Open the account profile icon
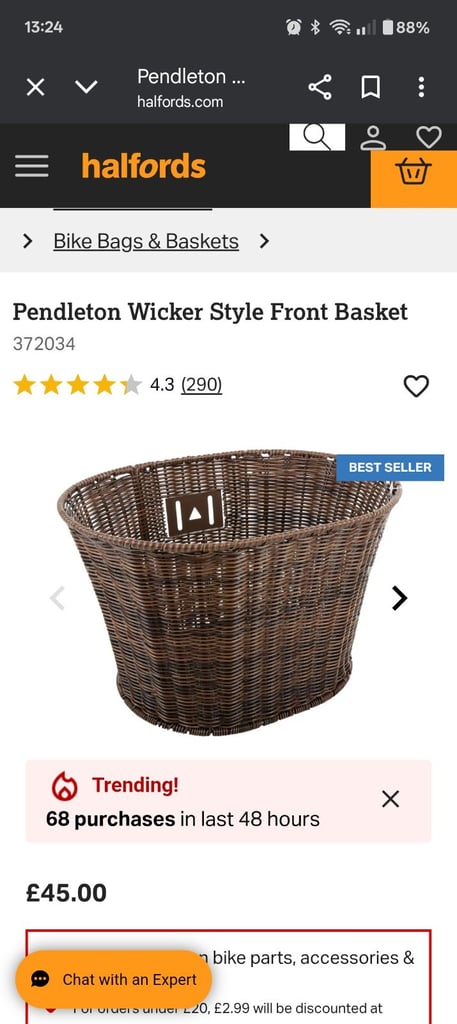 coord(373,136)
